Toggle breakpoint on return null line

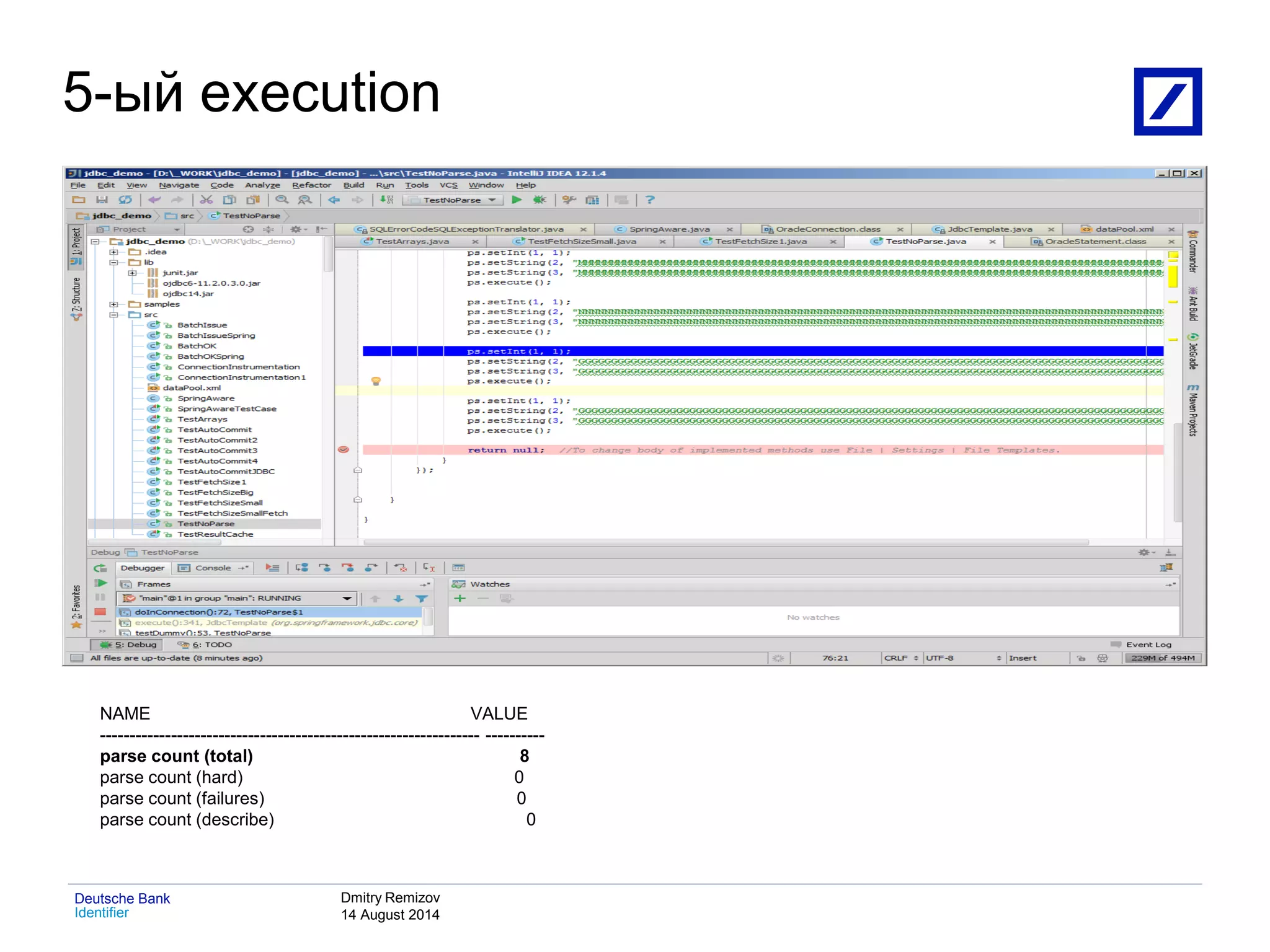(x=344, y=450)
